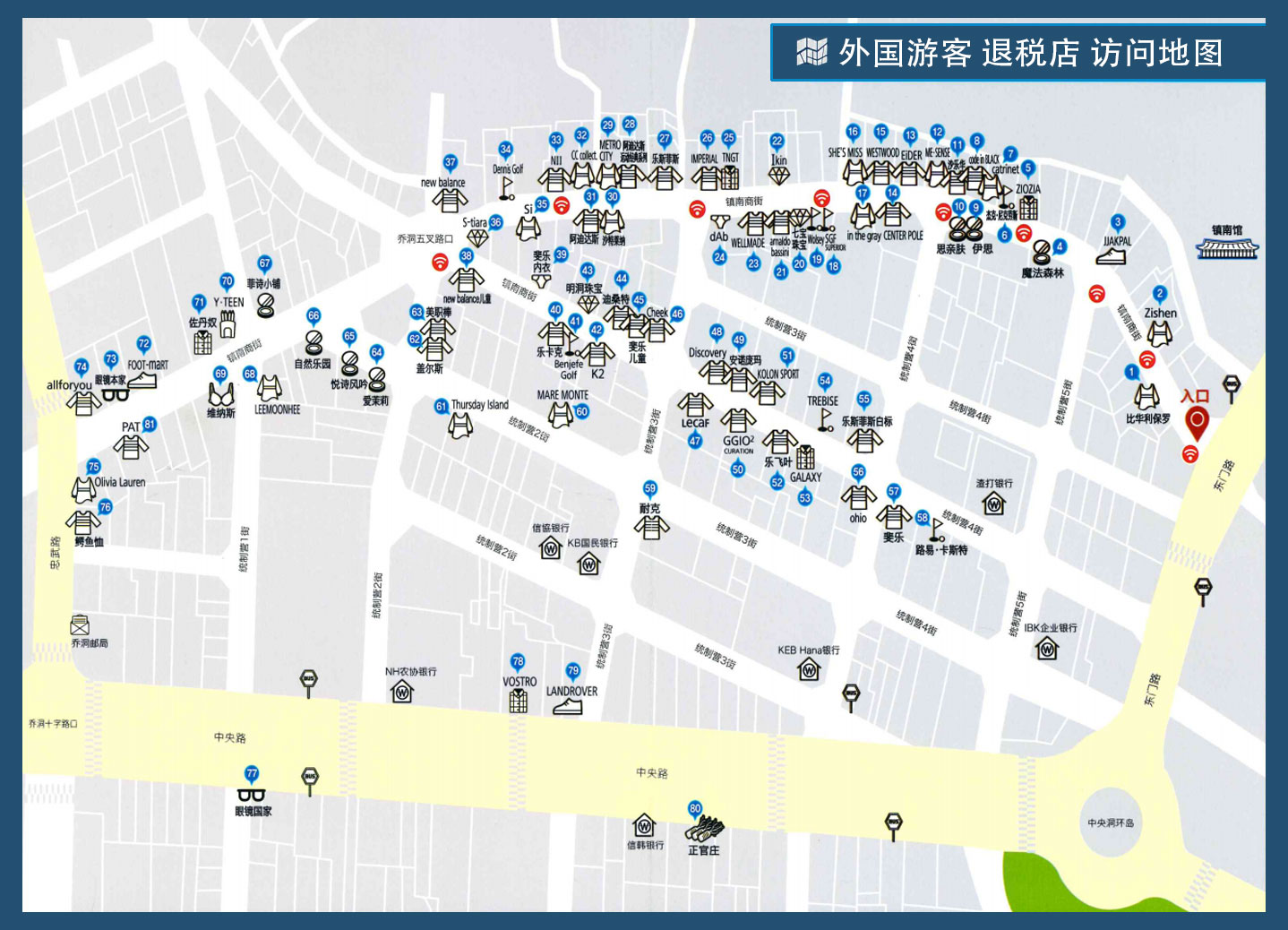
Task: Click the 中央洞环岛 roundabout label
Action: (1110, 822)
